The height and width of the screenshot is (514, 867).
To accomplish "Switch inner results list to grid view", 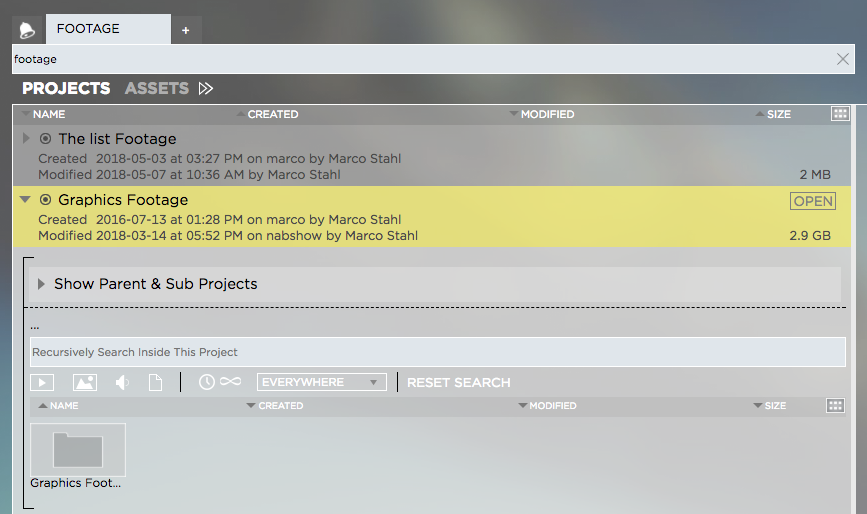I will point(836,406).
